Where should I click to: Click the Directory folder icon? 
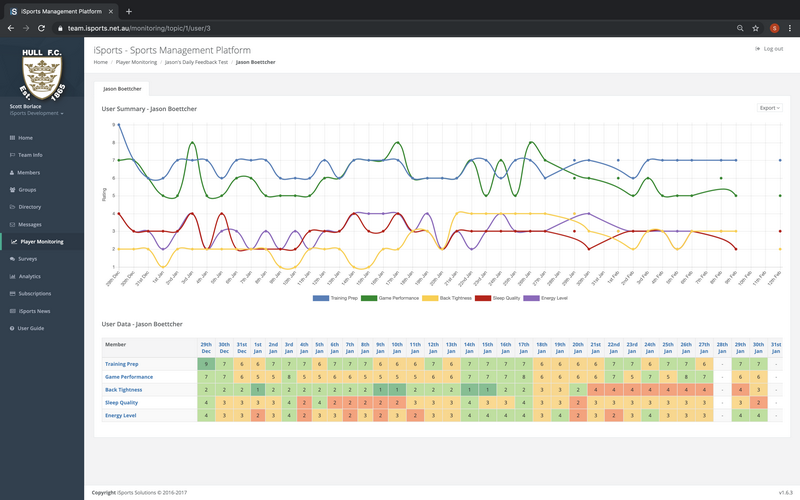12,207
